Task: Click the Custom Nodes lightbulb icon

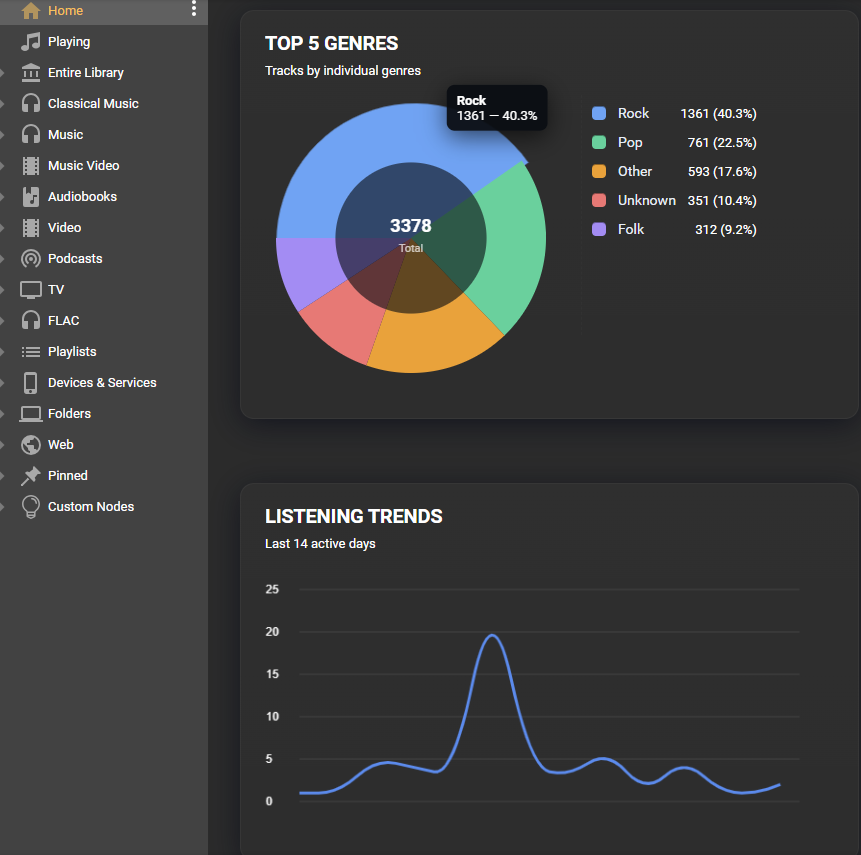Action: pyautogui.click(x=31, y=507)
